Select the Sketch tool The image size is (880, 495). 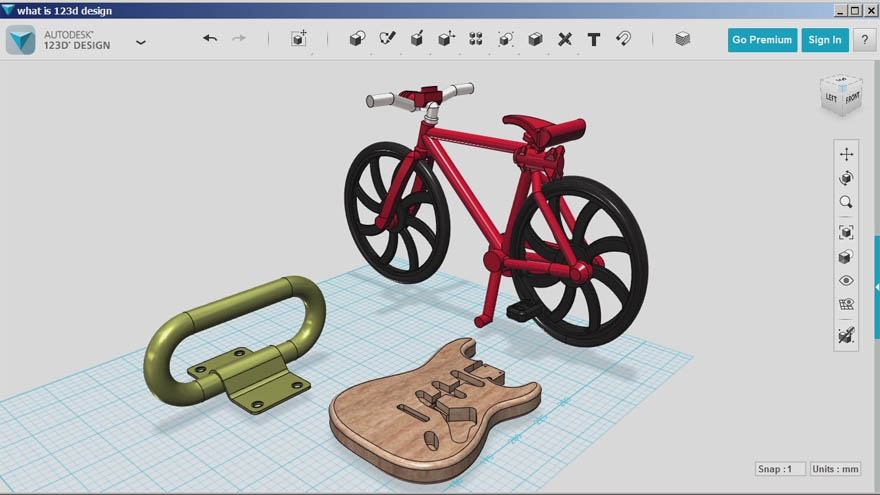(x=387, y=39)
